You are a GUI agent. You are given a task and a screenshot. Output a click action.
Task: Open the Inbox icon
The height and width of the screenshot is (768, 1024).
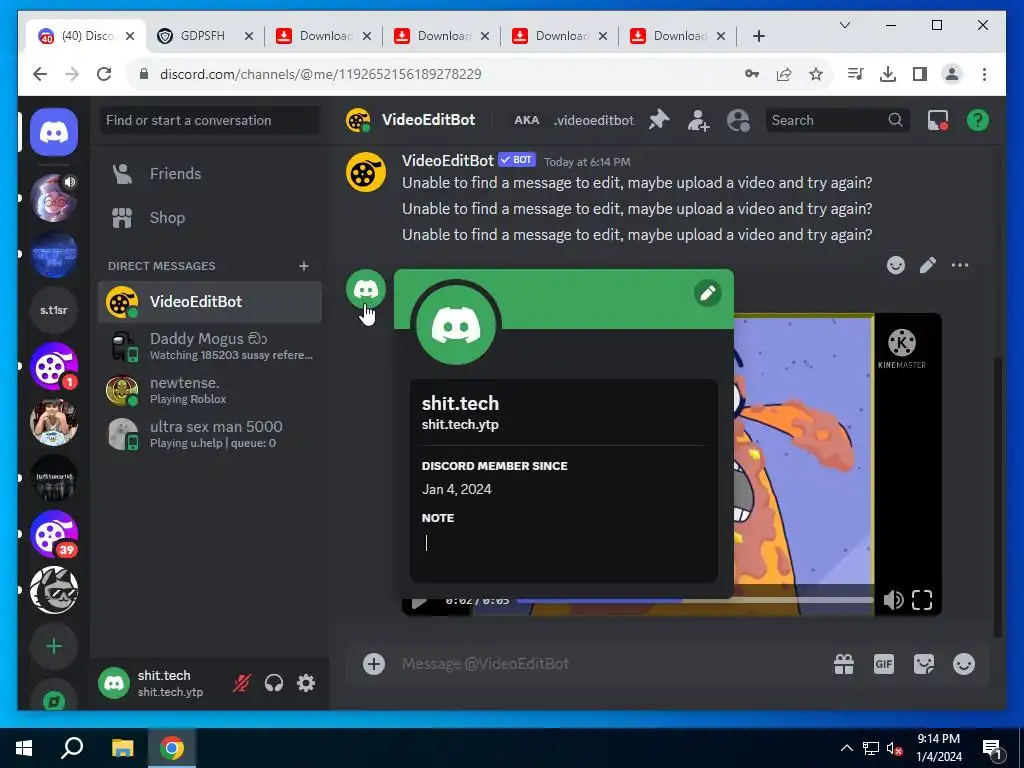(938, 120)
